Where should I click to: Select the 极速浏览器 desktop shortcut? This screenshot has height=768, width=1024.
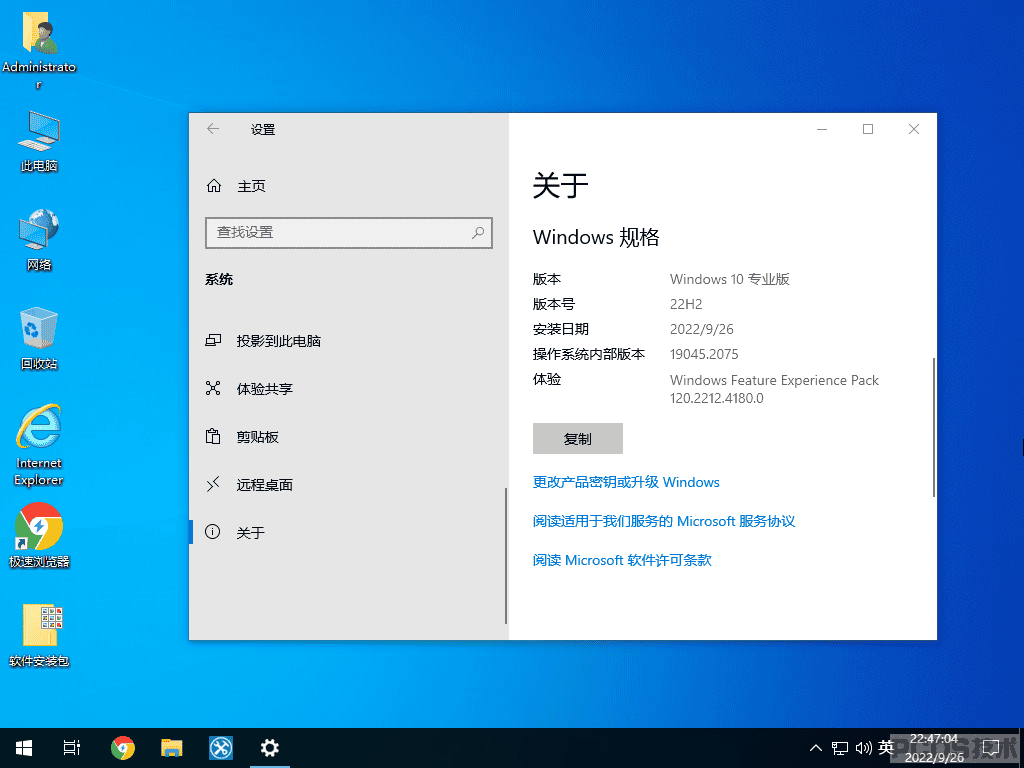[39, 536]
